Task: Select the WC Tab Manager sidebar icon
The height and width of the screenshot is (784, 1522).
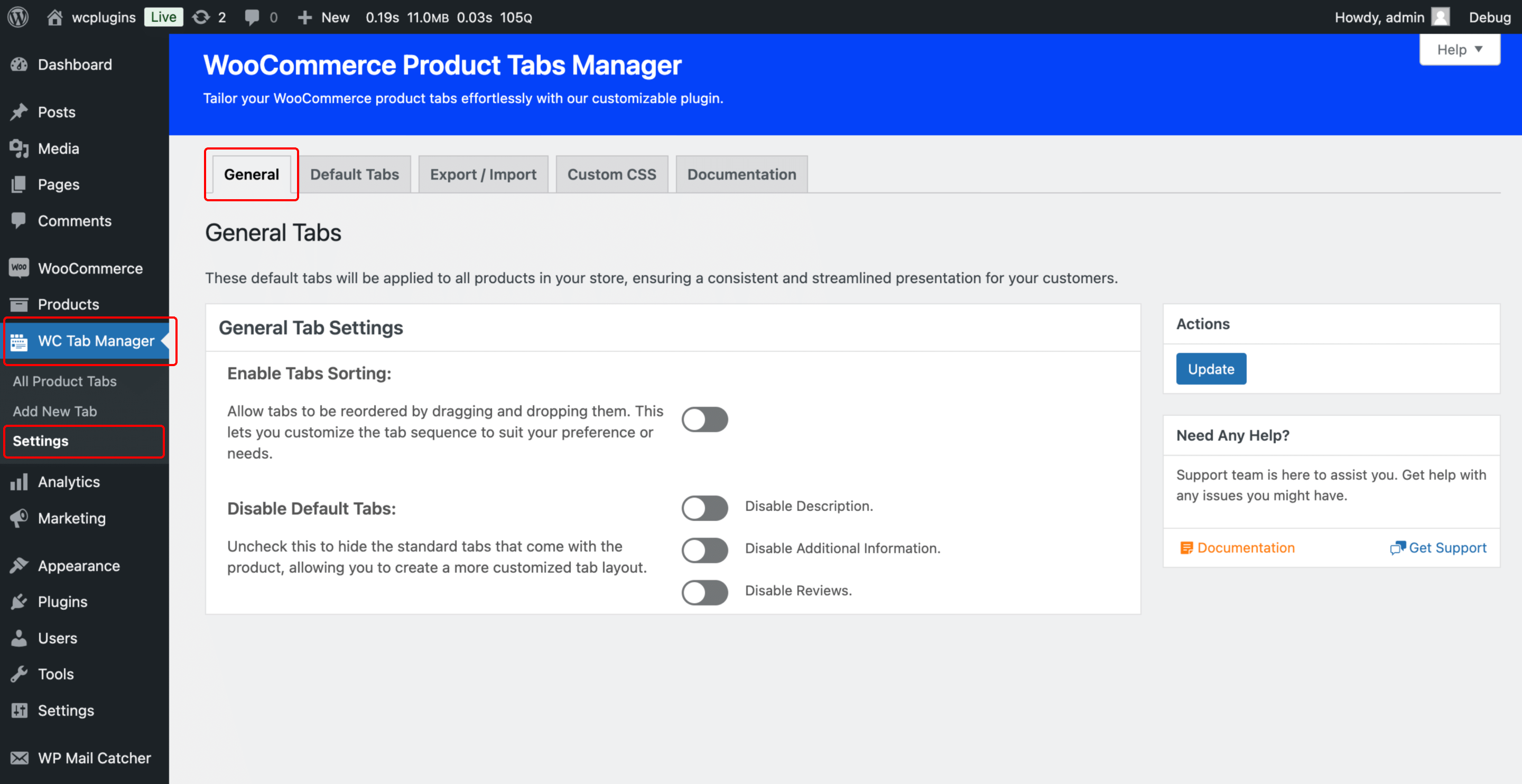Action: pos(20,341)
